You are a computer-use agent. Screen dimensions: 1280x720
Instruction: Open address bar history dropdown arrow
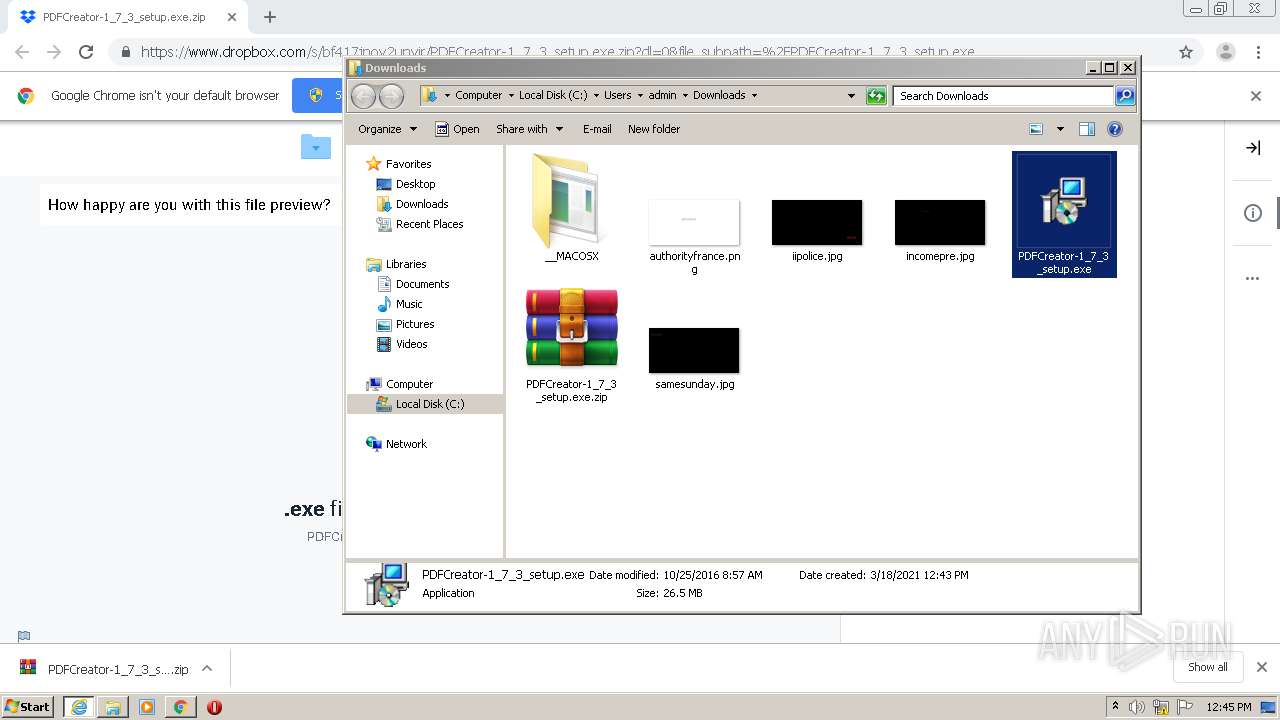pyautogui.click(x=851, y=96)
